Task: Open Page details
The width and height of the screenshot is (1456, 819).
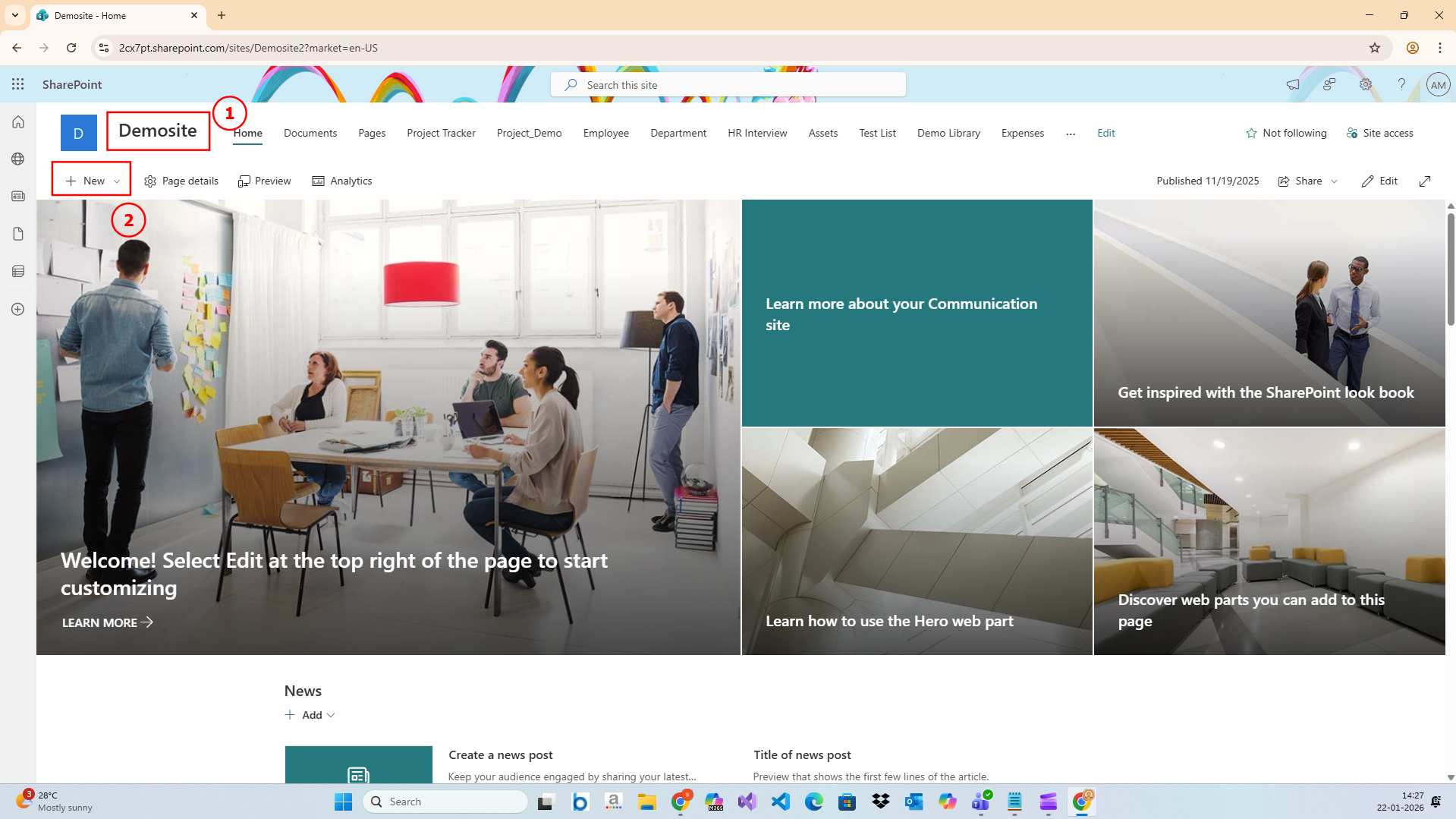Action: (181, 181)
